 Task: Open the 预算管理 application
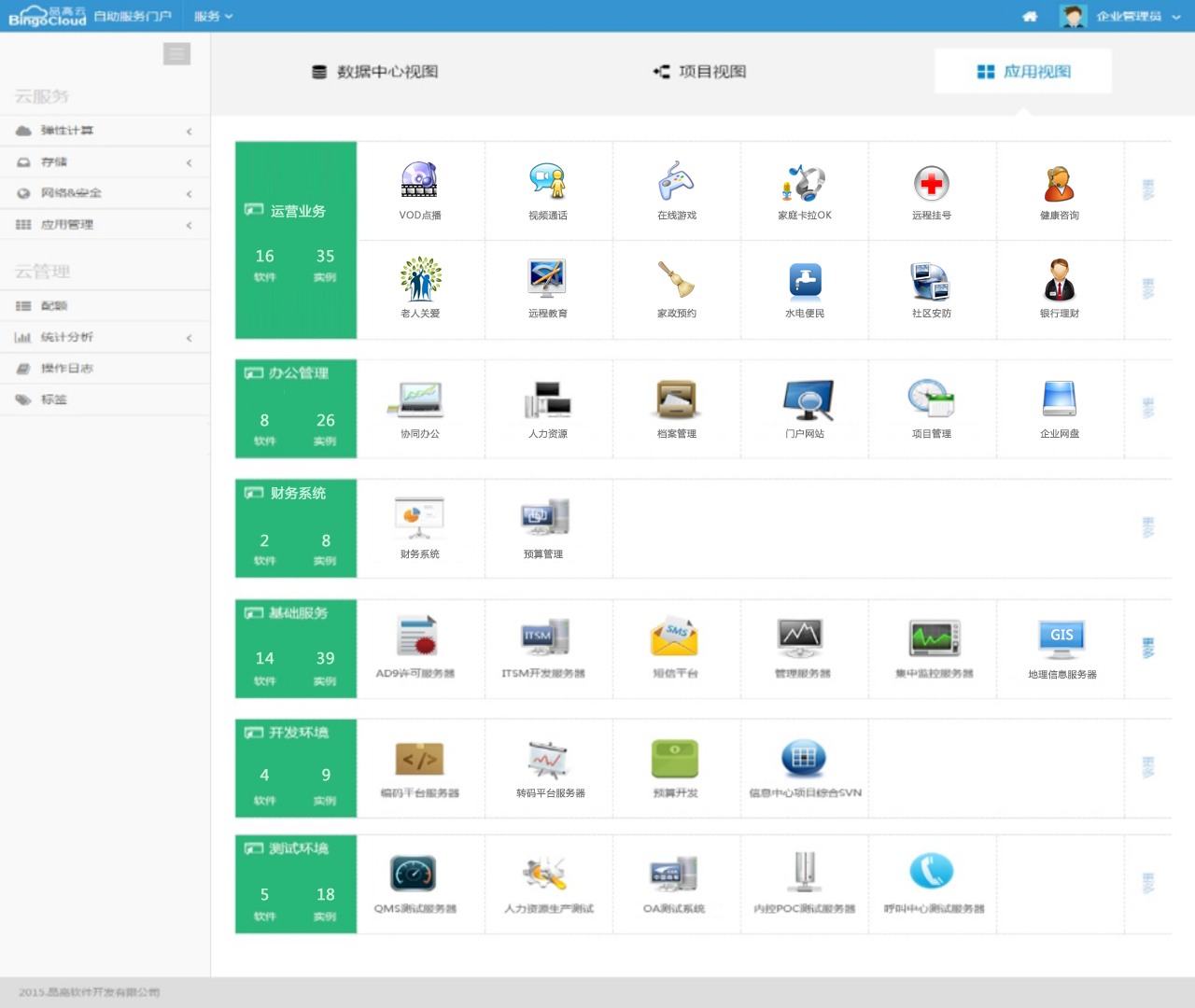(545, 518)
